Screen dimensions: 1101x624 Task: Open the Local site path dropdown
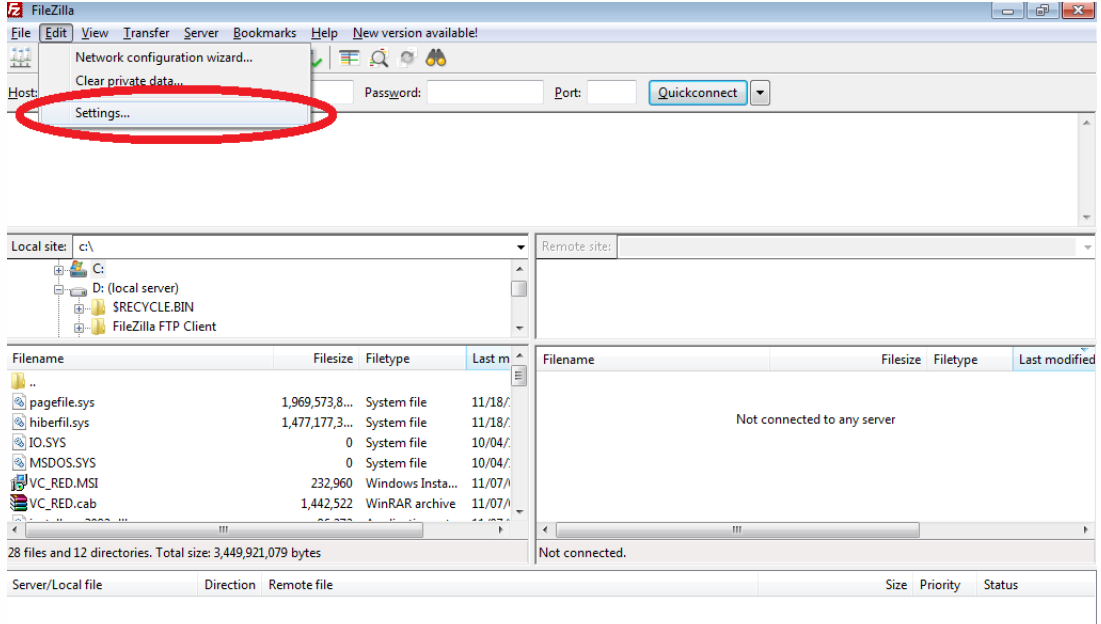pyautogui.click(x=520, y=247)
